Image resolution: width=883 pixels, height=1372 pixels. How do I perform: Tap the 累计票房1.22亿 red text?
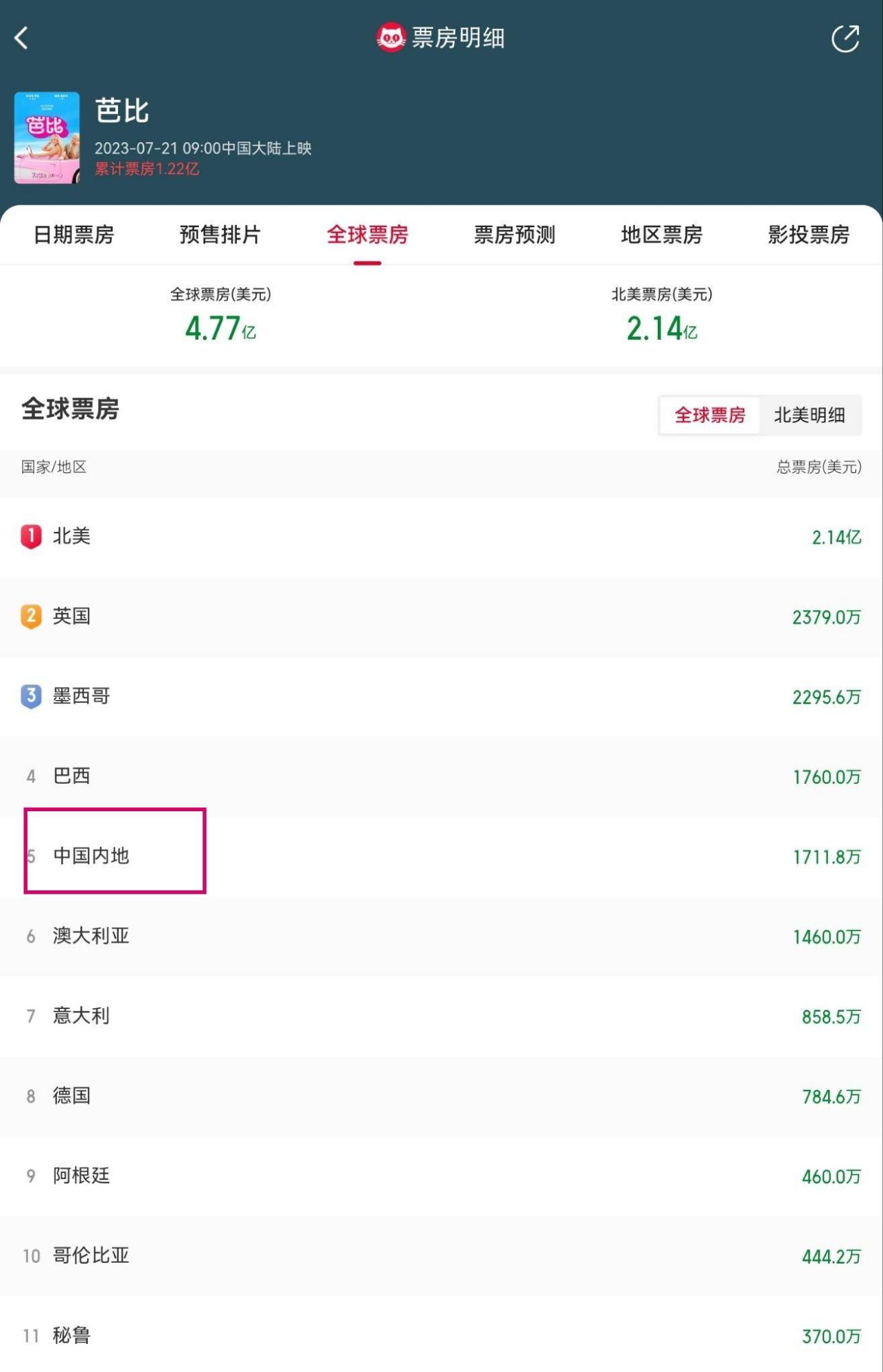(x=147, y=169)
